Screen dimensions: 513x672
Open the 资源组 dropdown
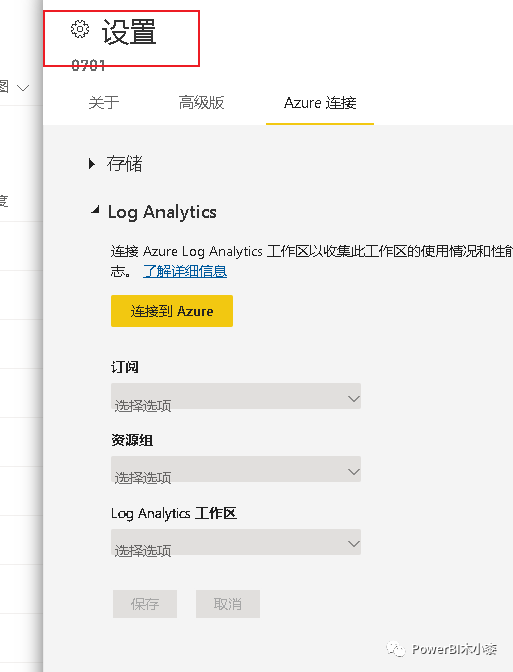coord(236,469)
